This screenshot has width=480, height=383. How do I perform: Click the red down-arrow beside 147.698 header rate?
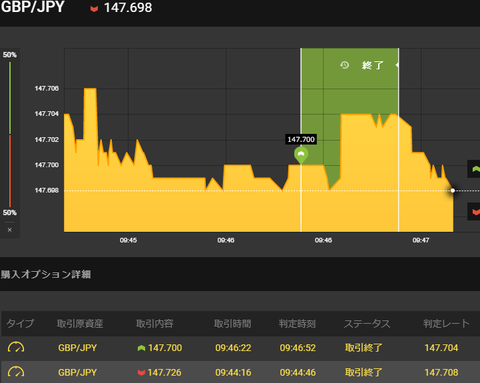(x=94, y=9)
